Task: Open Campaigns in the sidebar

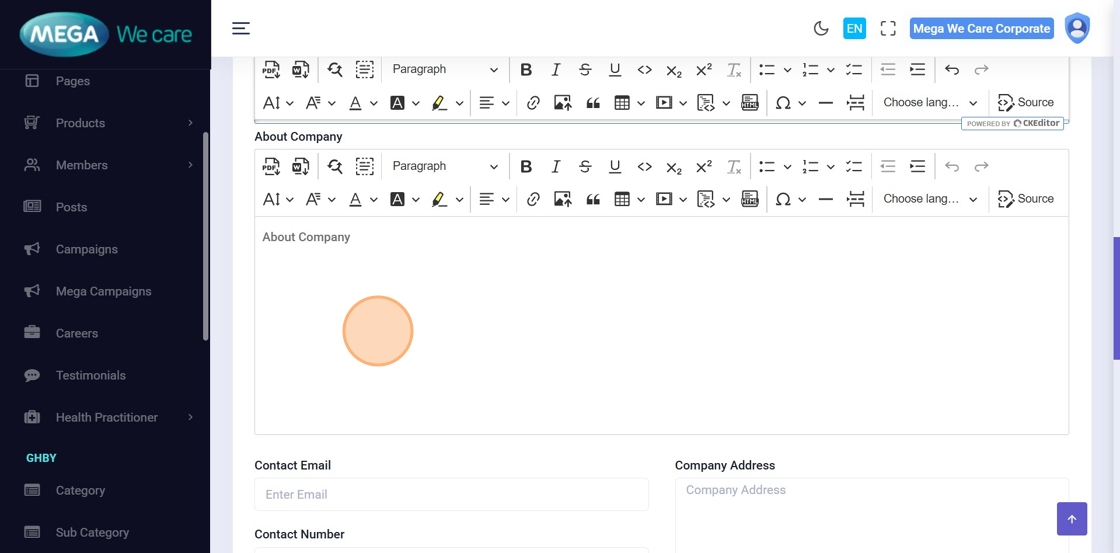Action: click(87, 249)
